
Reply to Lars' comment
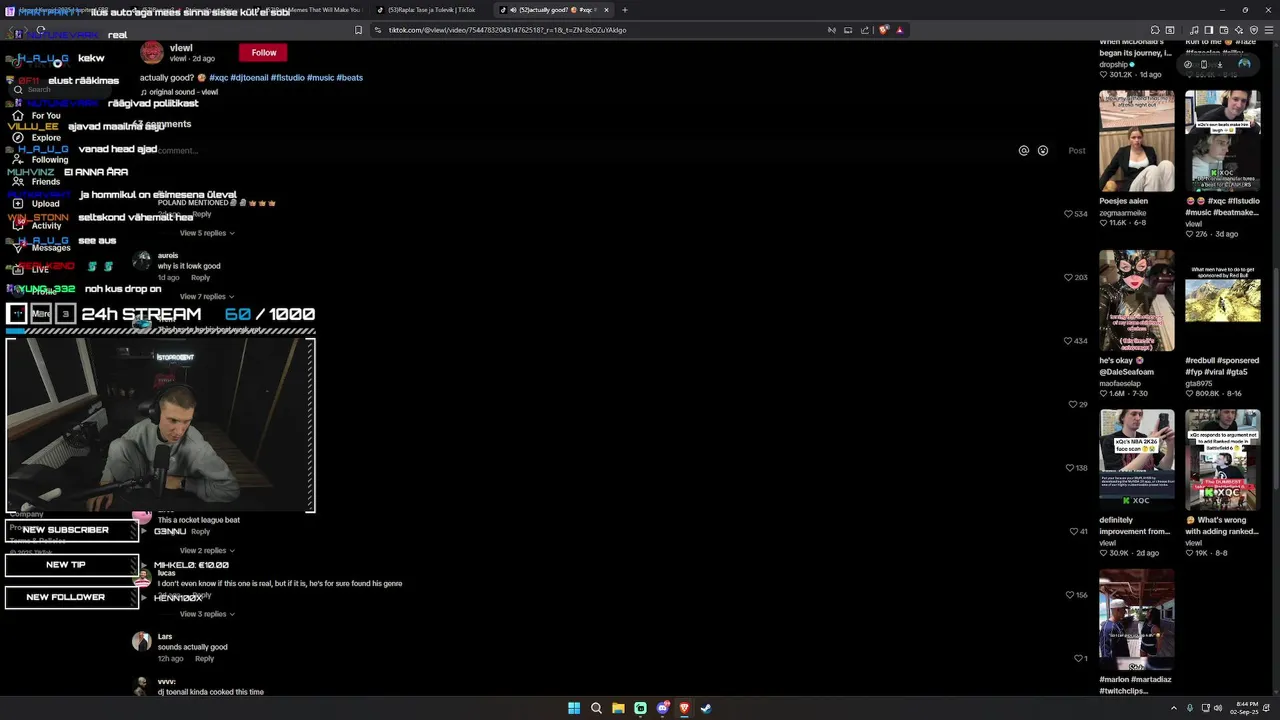tap(204, 659)
